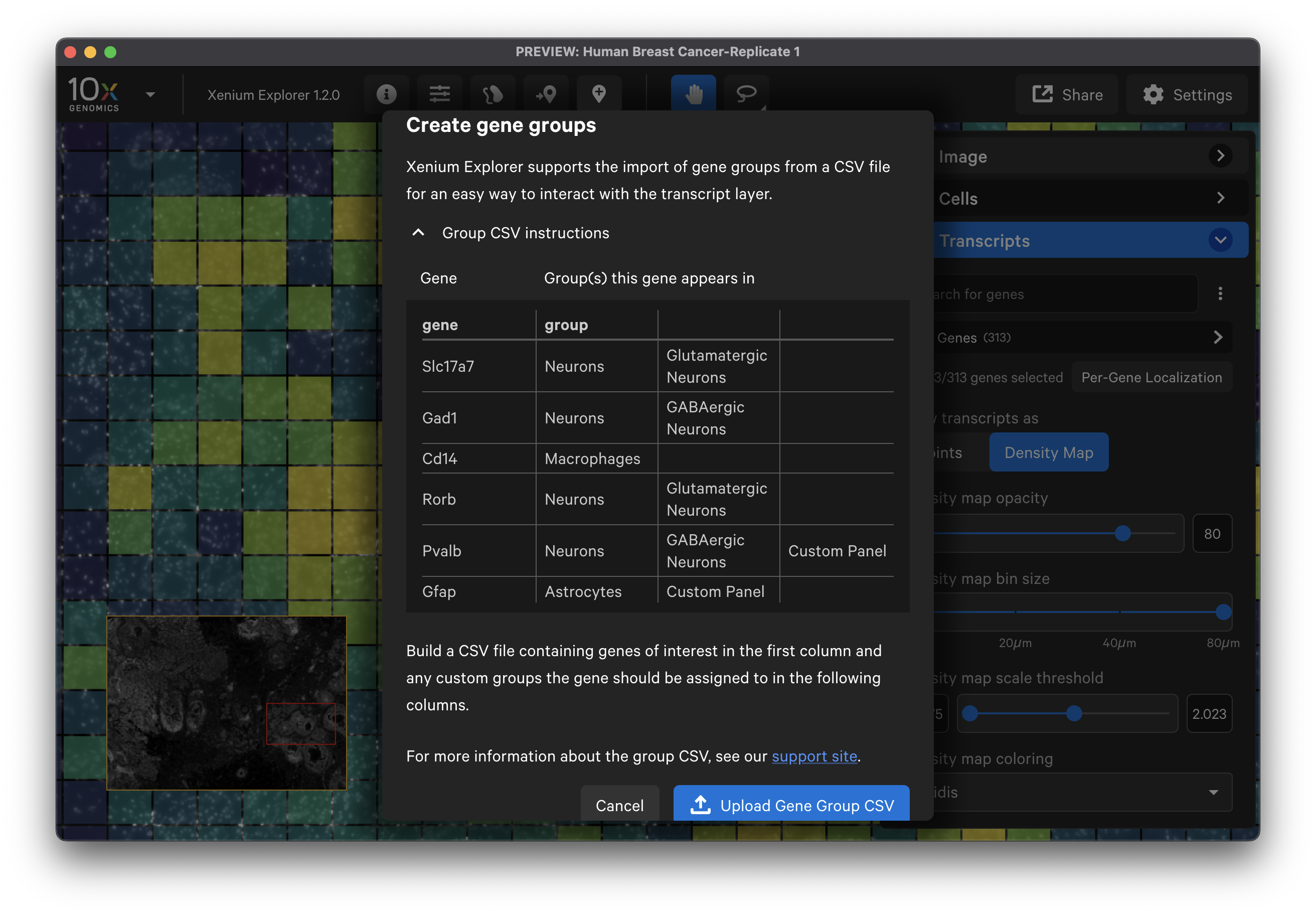Viewport: 1316px width, 915px height.
Task: Expand the Cells panel section
Action: pyautogui.click(x=1091, y=198)
